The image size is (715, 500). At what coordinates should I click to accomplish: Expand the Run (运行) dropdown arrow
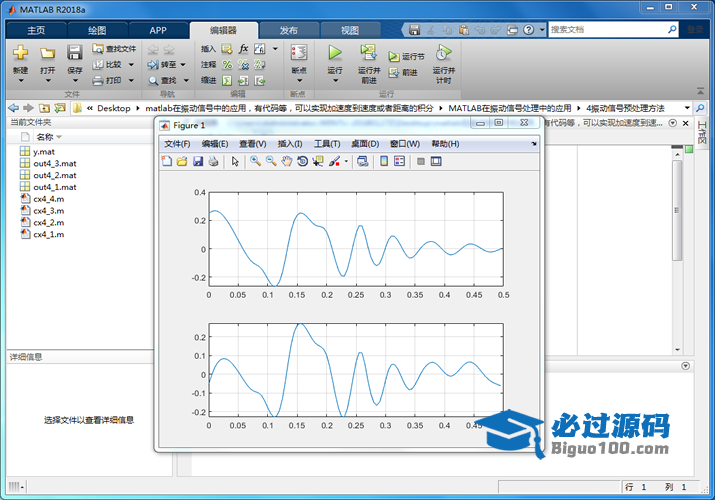coord(335,81)
